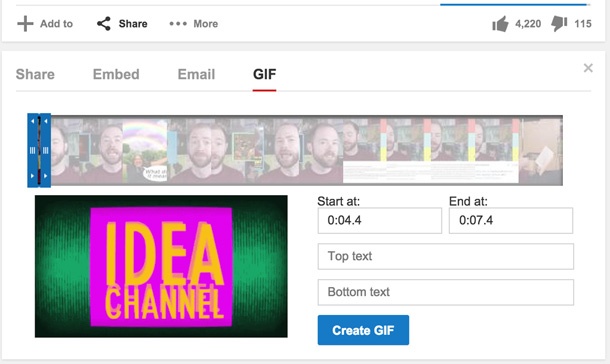Switch to the Share tab
The width and height of the screenshot is (610, 364).
(35, 74)
